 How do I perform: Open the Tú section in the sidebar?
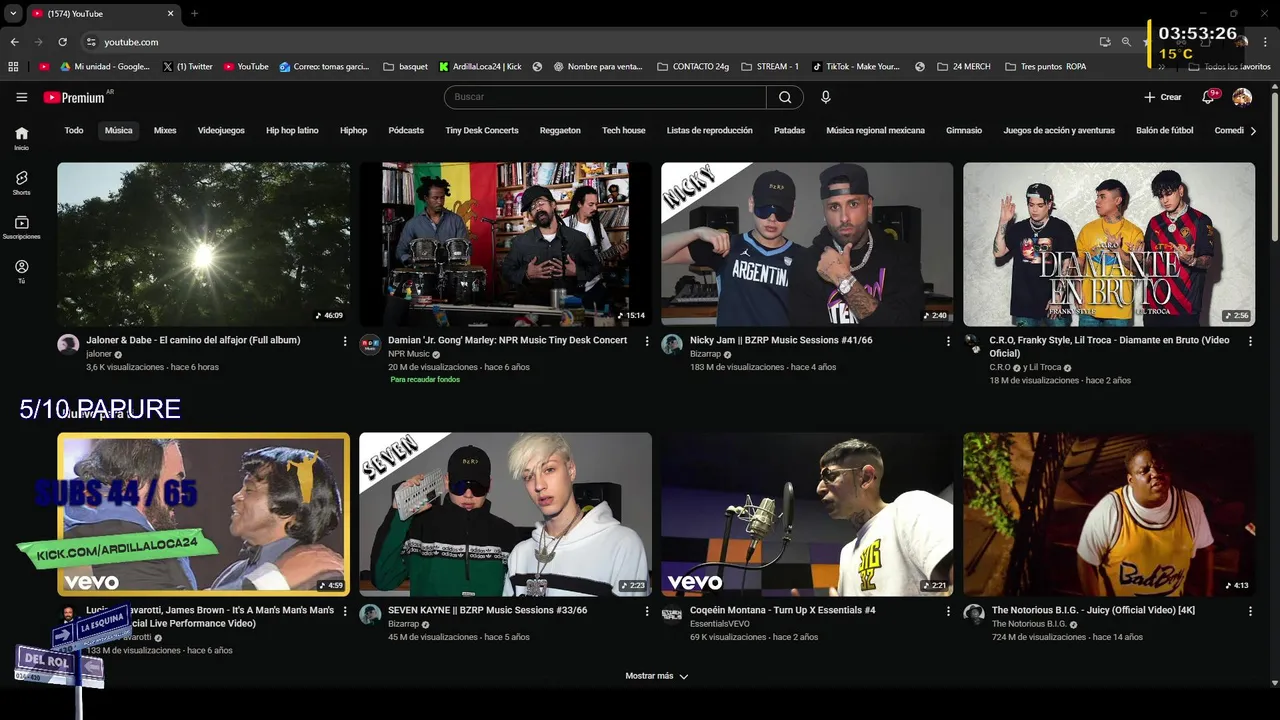coord(22,271)
